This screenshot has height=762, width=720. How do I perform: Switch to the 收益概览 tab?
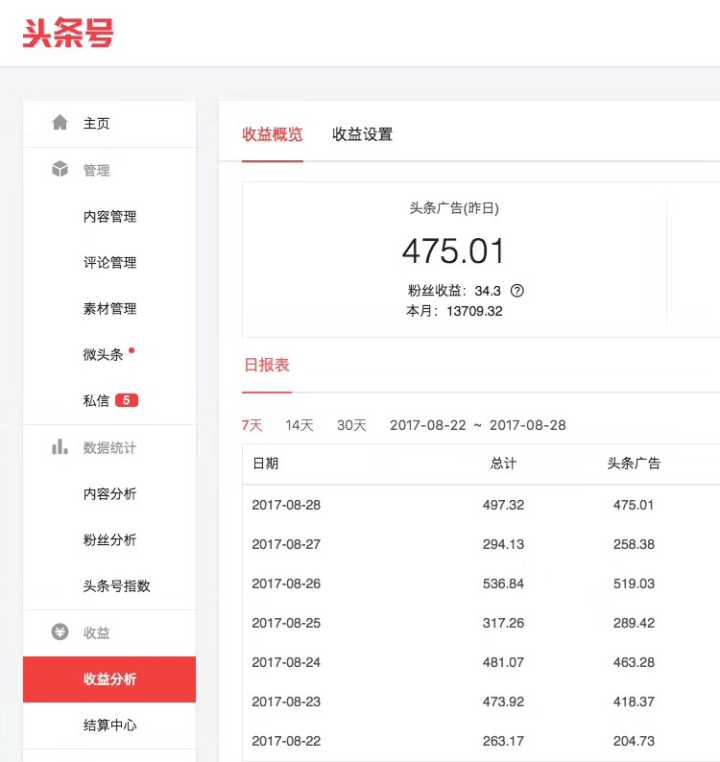(273, 134)
